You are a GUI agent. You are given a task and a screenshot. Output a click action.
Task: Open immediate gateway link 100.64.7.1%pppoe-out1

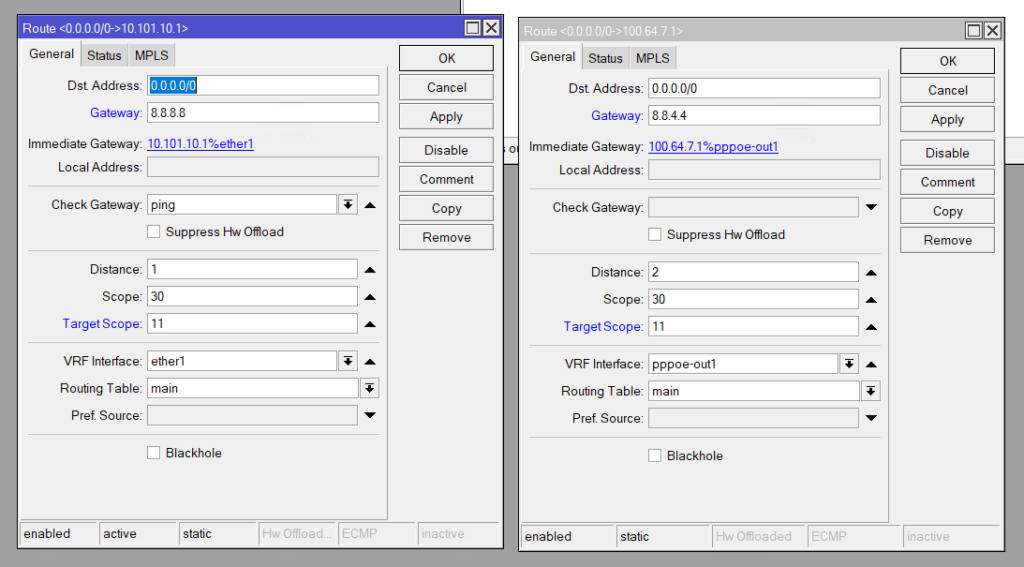coord(713,146)
